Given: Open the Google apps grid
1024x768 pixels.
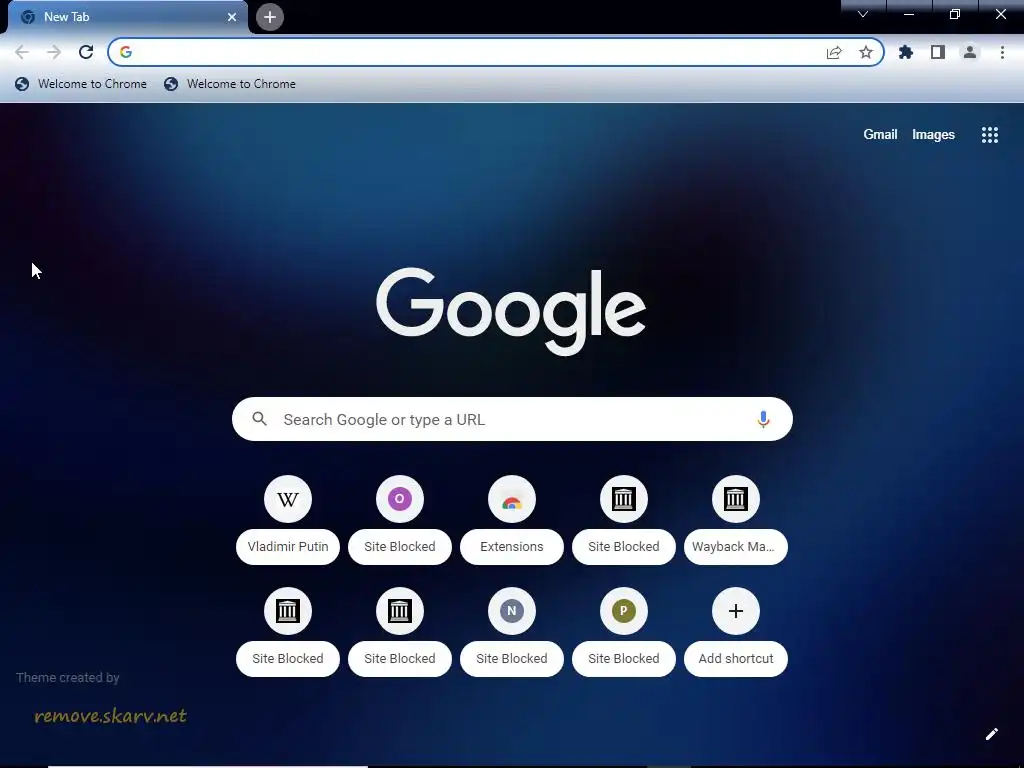Looking at the screenshot, I should pyautogui.click(x=990, y=135).
